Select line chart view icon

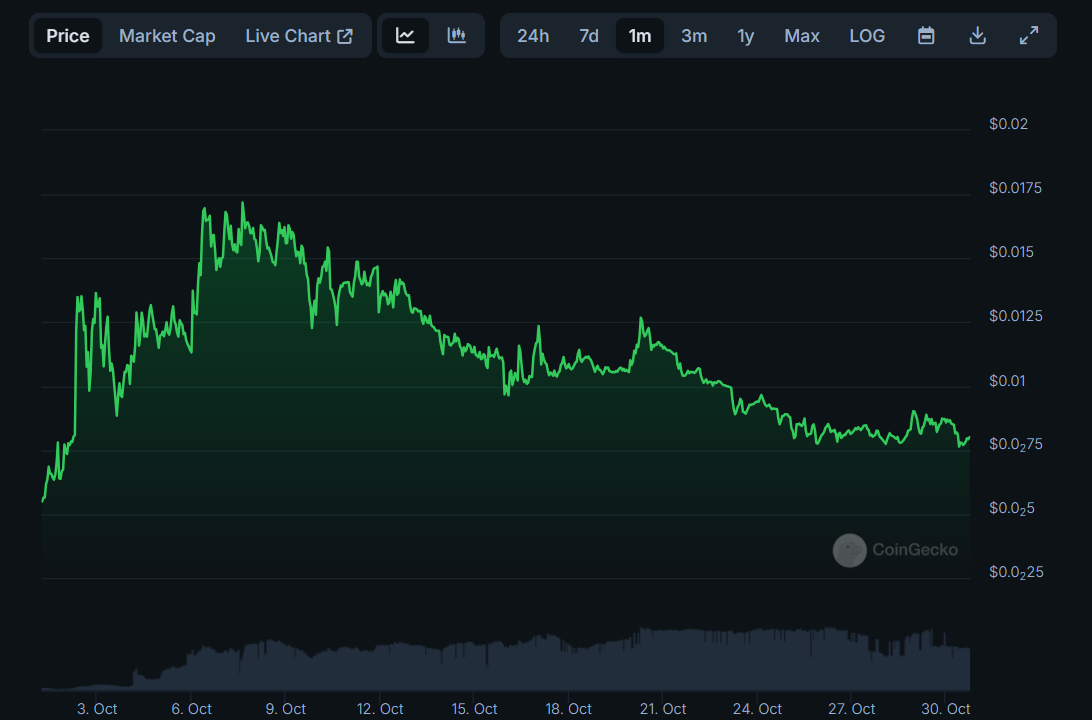(x=405, y=36)
